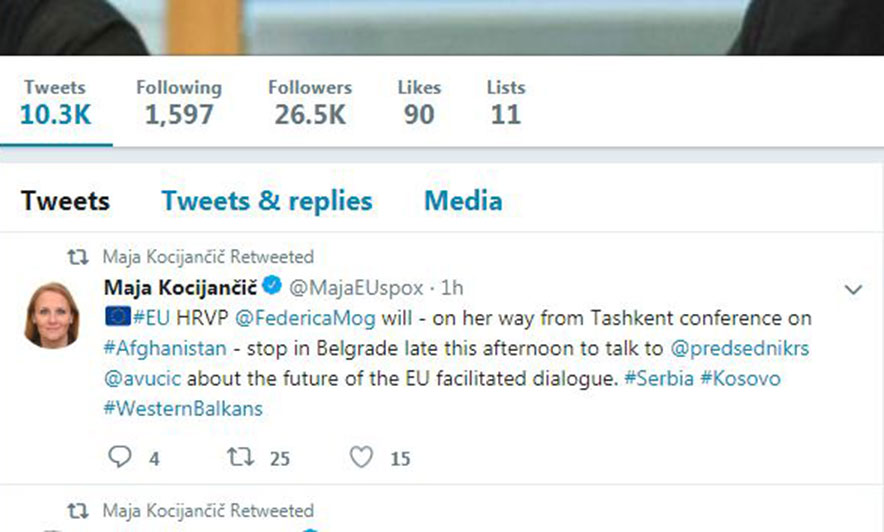Click the verified badge next to Maja Kocijančič

tap(272, 288)
